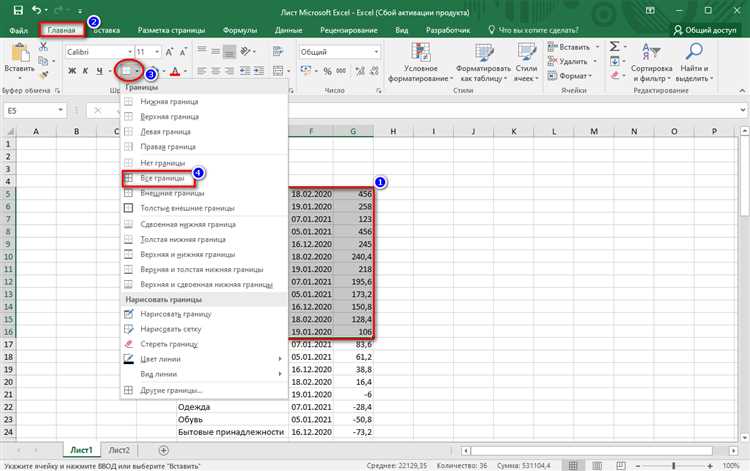Image resolution: width=750 pixels, height=471 pixels.
Task: Click the red font color A icon
Action: (x=175, y=71)
